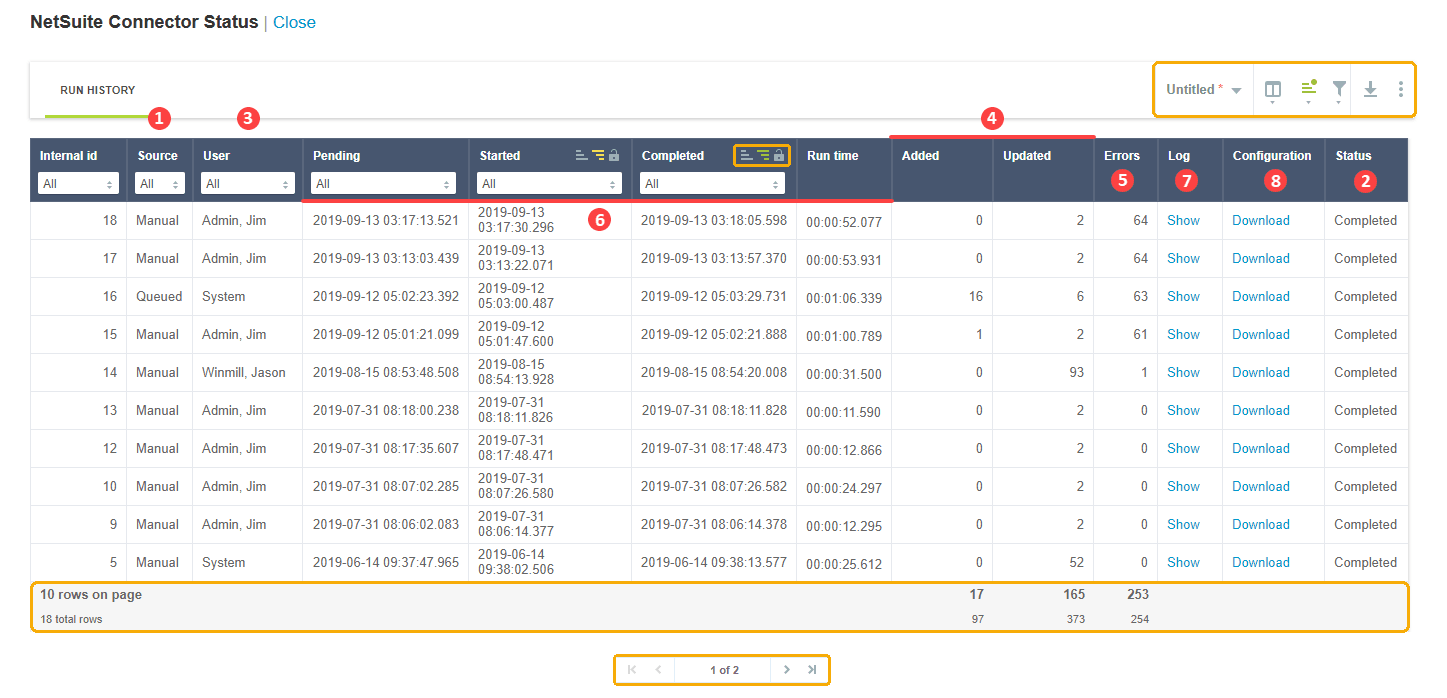Open User column filter dropdown
Image resolution: width=1447 pixels, height=698 pixels.
247,184
